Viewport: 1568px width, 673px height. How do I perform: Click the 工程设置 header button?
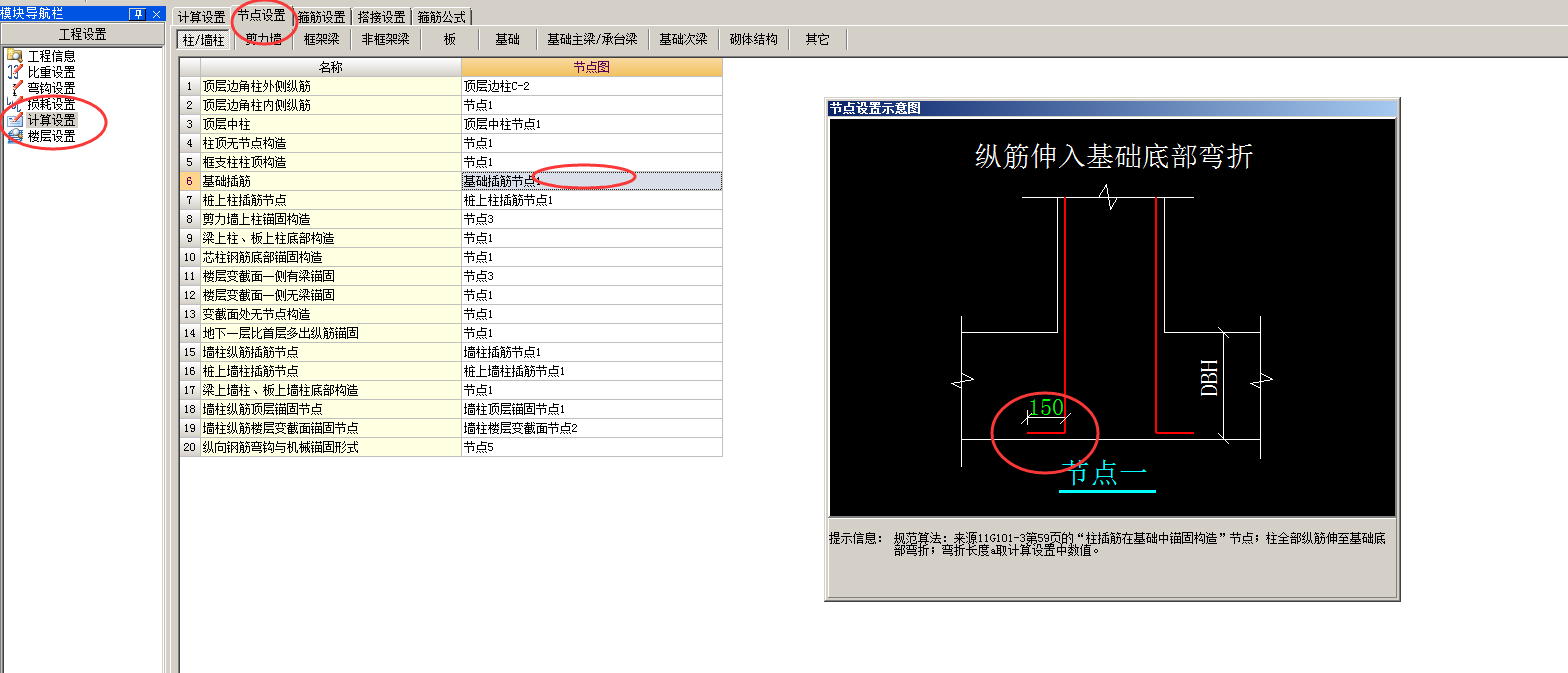pos(81,34)
